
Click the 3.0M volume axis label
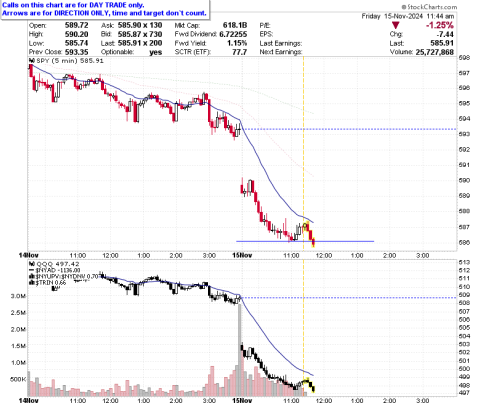[x=19, y=296]
